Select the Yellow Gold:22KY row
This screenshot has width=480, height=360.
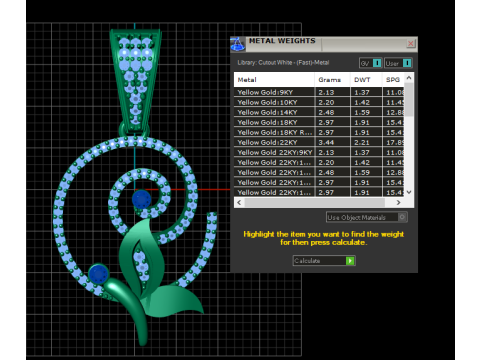coord(319,142)
